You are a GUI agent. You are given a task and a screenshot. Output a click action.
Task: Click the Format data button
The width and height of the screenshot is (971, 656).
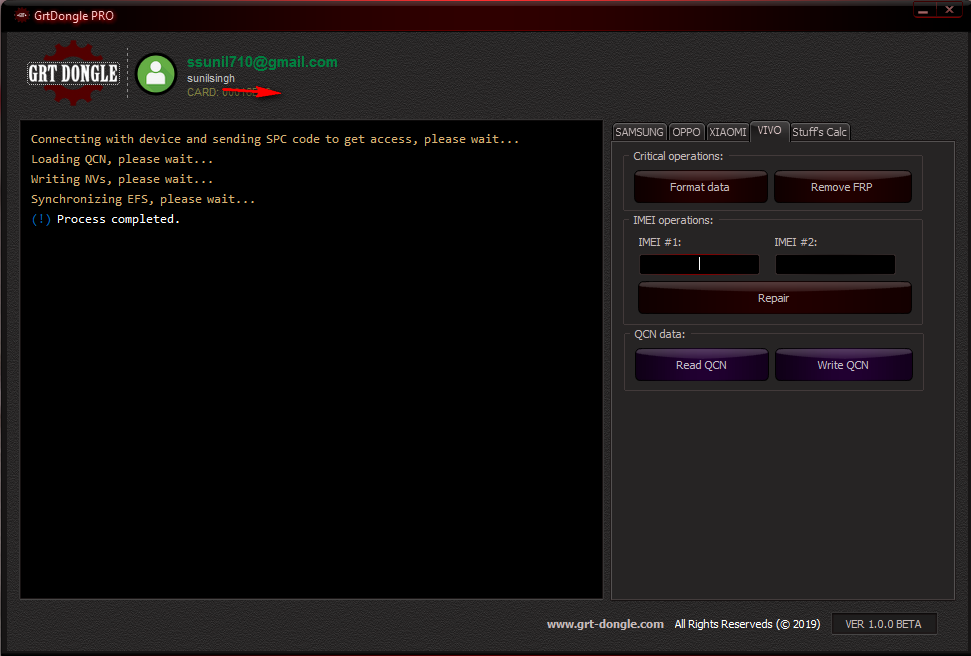700,187
